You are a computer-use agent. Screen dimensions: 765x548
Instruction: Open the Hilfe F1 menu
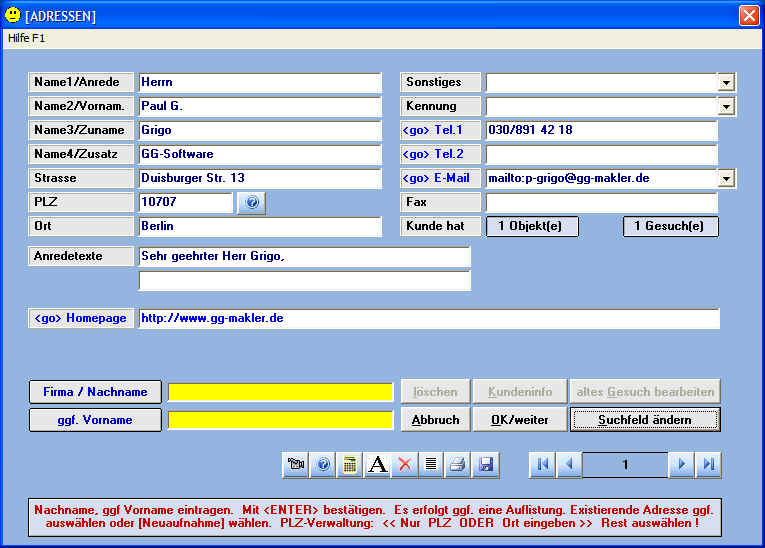[26, 38]
